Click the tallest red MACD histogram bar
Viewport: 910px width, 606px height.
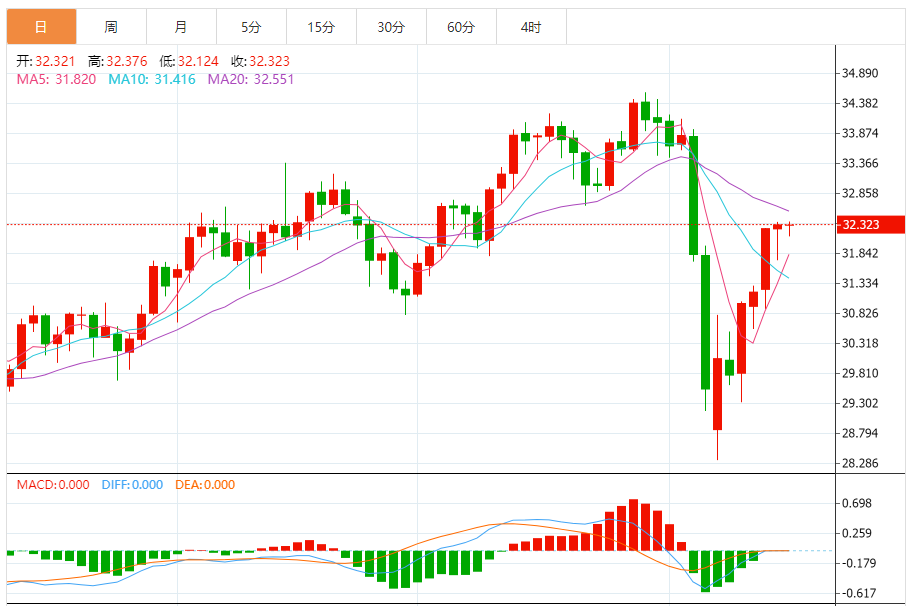pyautogui.click(x=634, y=525)
